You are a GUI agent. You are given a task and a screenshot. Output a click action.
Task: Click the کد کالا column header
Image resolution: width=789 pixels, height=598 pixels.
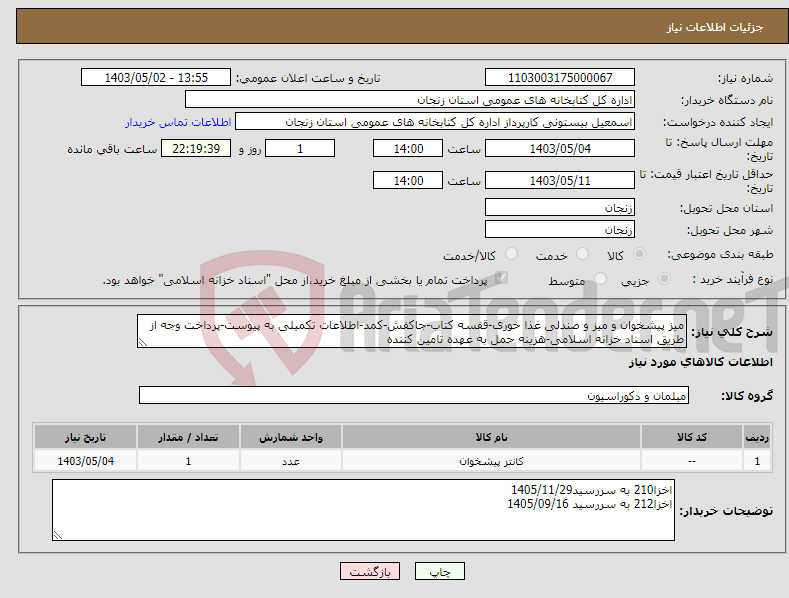click(692, 437)
